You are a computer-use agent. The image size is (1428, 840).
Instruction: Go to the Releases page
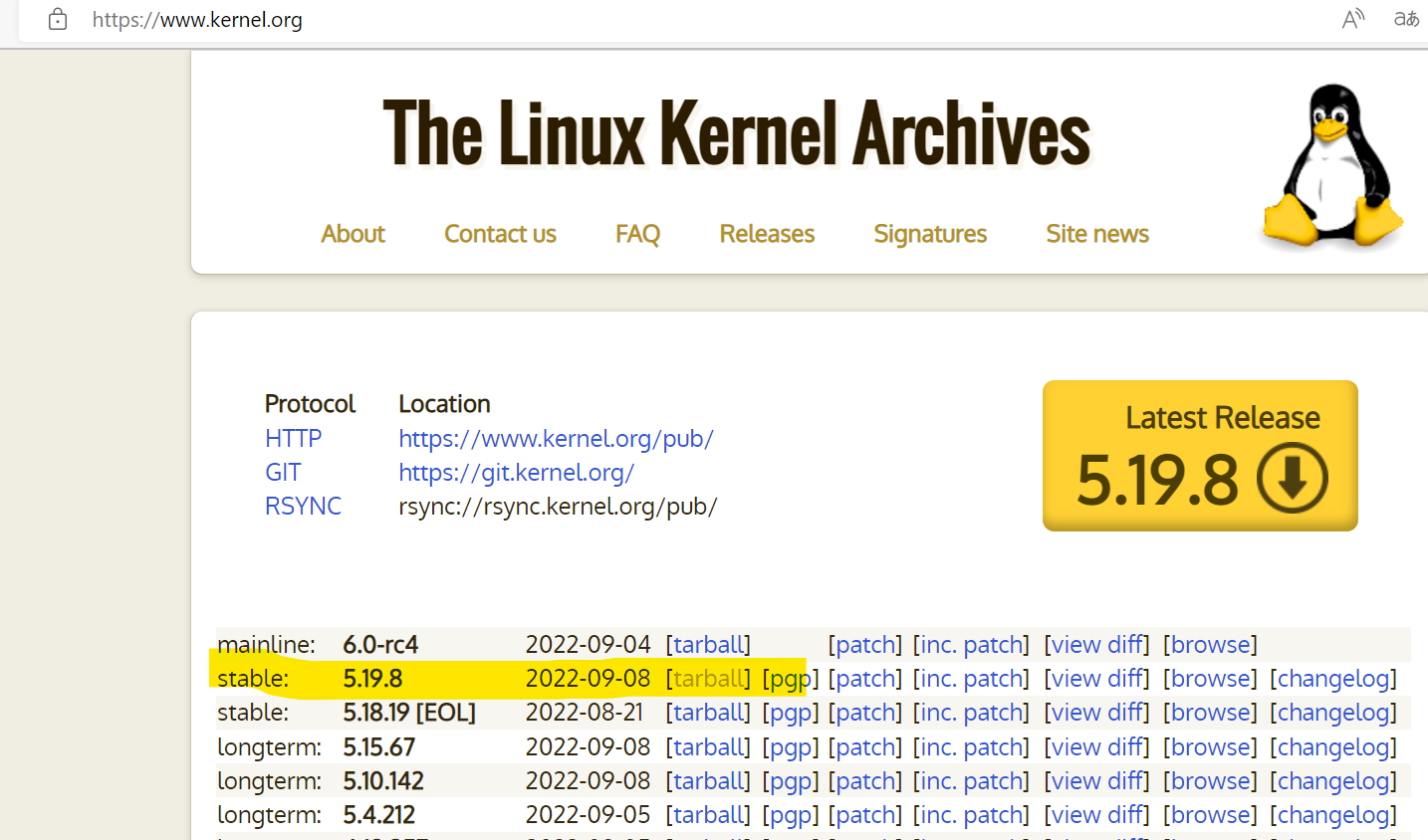click(767, 234)
